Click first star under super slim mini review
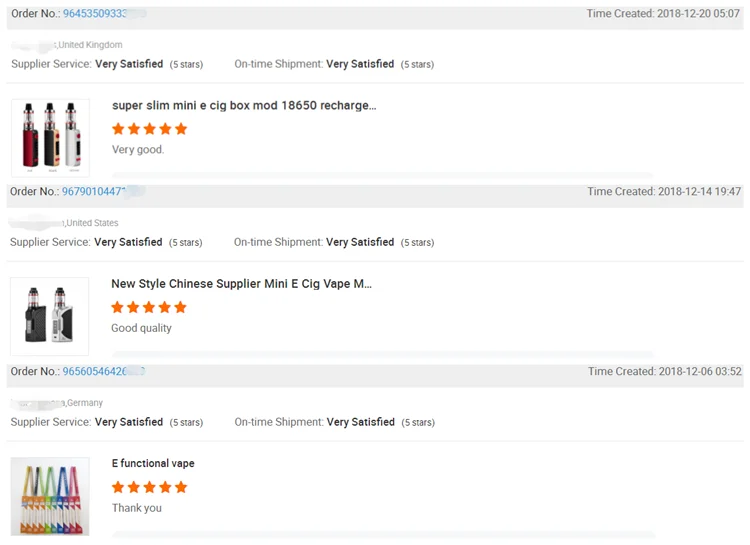Screen dimensions: 750x545 pyautogui.click(x=118, y=129)
